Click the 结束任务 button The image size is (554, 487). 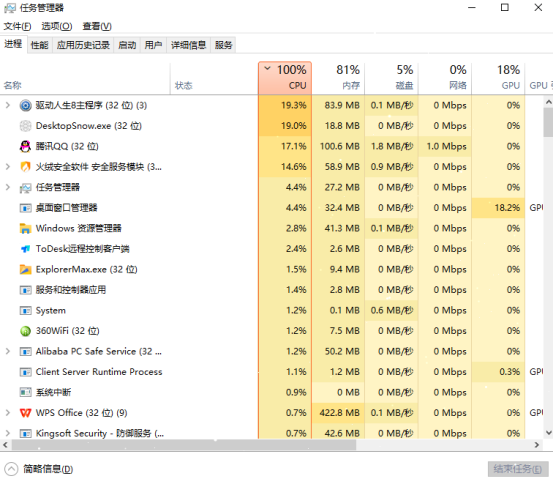[x=518, y=469]
